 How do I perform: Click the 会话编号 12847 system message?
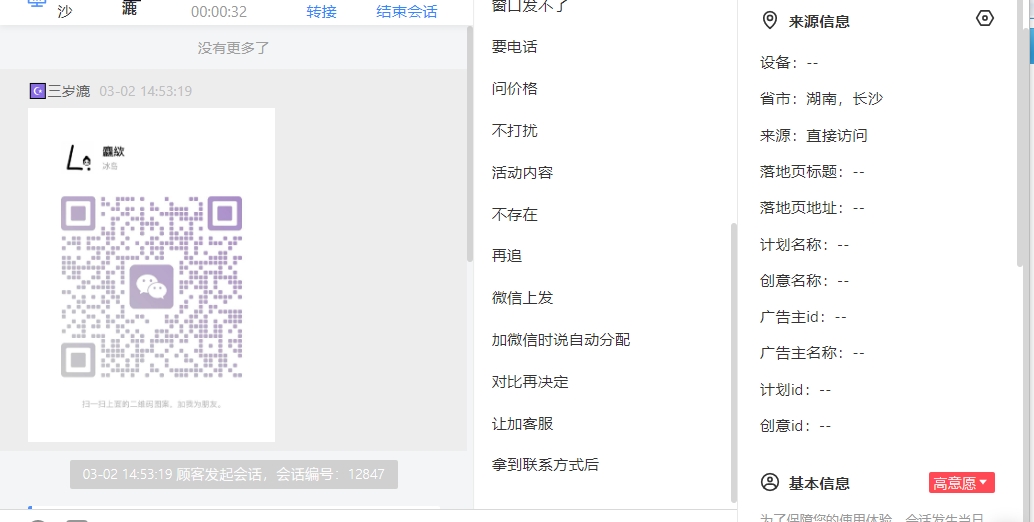click(x=233, y=475)
